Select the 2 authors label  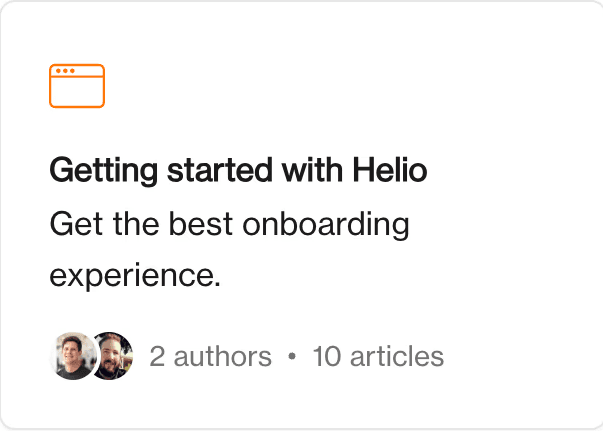pos(210,356)
